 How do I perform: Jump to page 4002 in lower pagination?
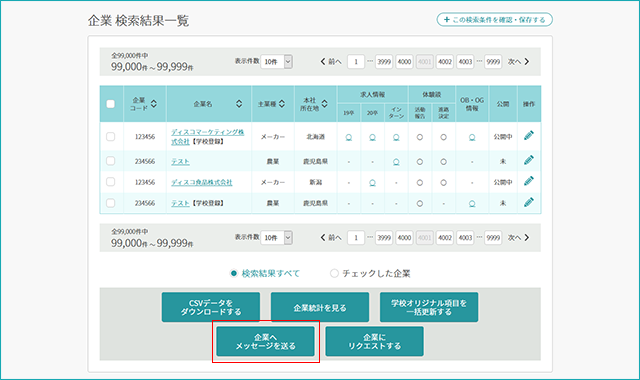[x=445, y=238]
